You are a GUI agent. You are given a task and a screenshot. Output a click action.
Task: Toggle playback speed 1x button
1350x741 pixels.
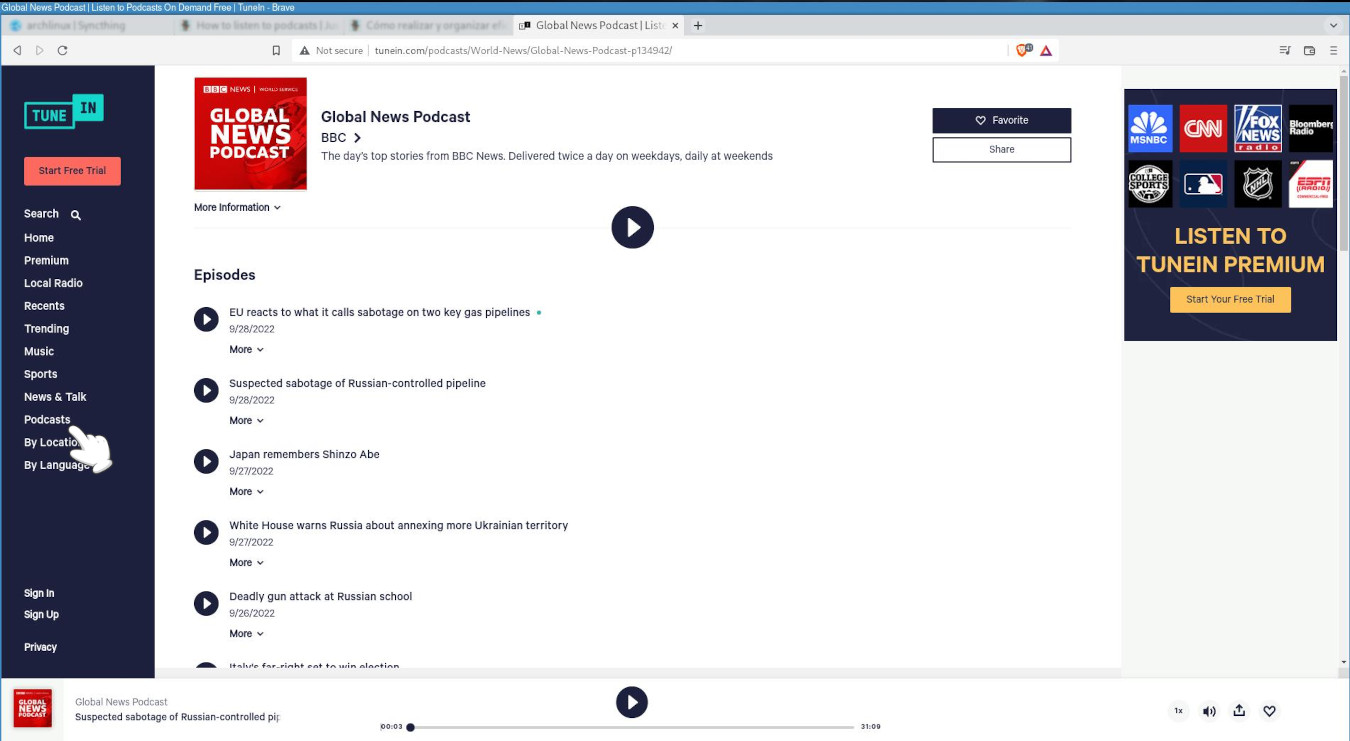click(x=1178, y=711)
